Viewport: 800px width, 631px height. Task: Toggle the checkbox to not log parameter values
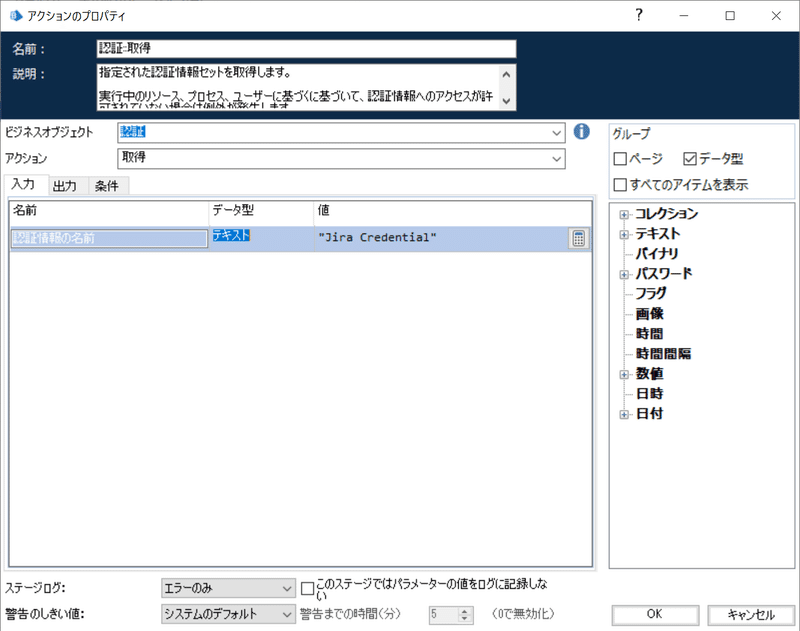pyautogui.click(x=307, y=589)
